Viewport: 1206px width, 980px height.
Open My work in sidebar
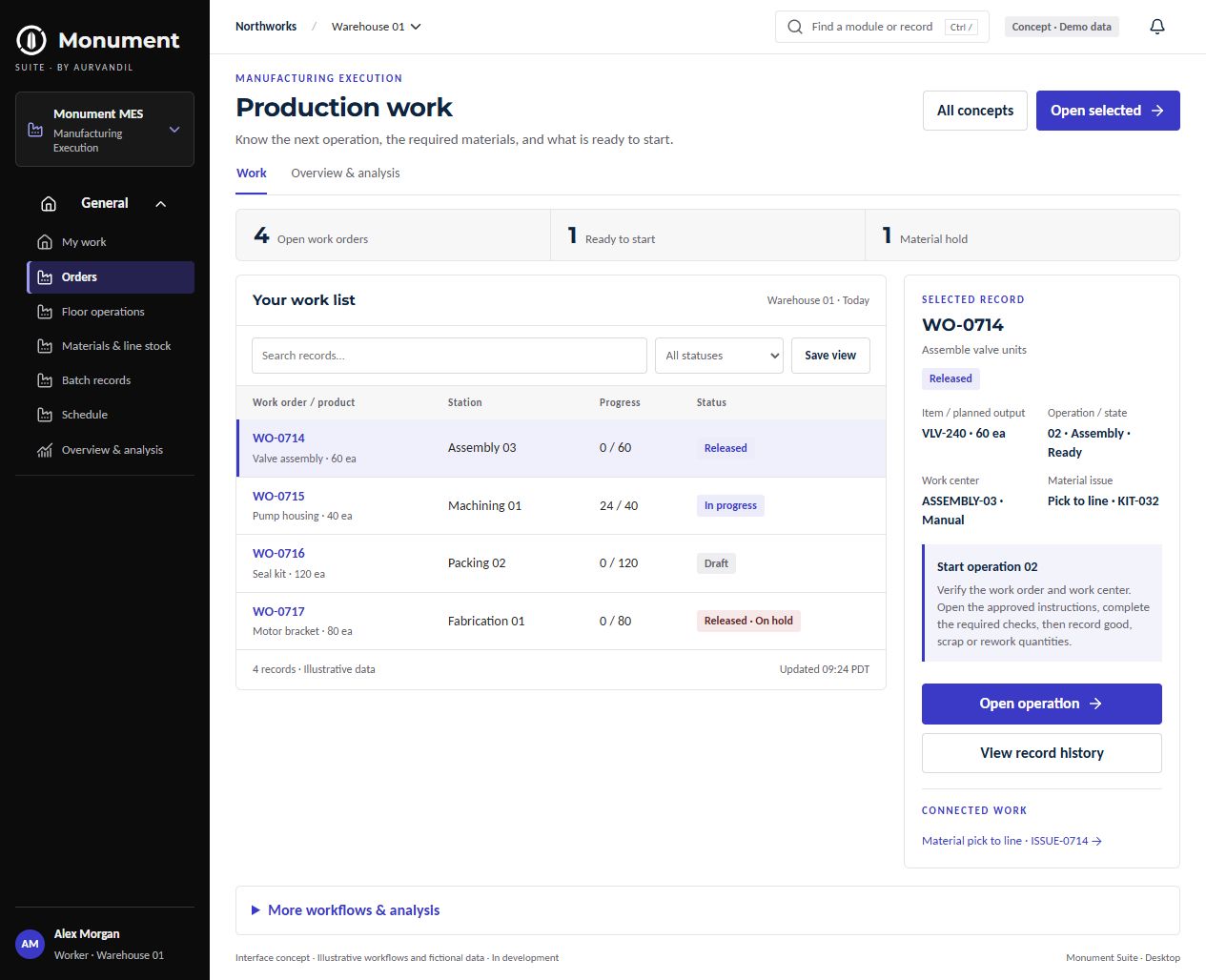111,242
